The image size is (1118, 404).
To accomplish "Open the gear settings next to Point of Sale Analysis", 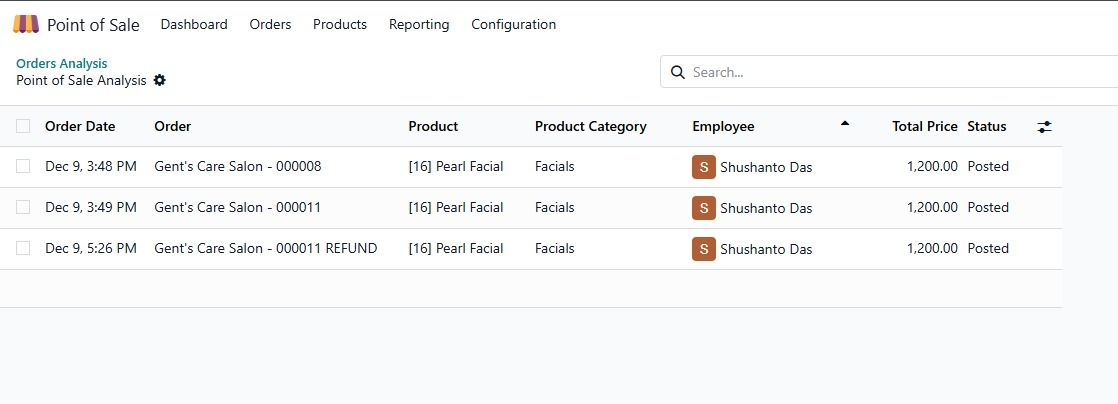I will pos(160,80).
